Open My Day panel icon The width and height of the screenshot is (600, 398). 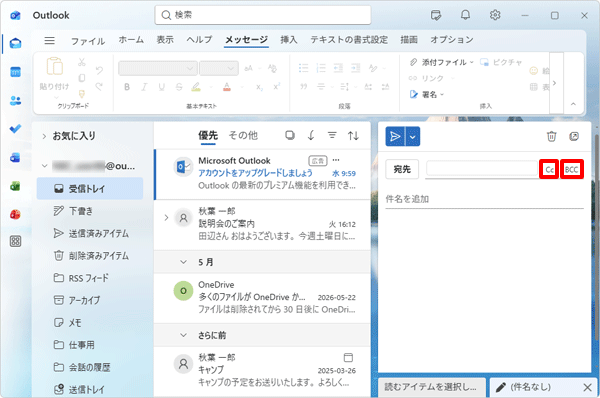click(436, 15)
